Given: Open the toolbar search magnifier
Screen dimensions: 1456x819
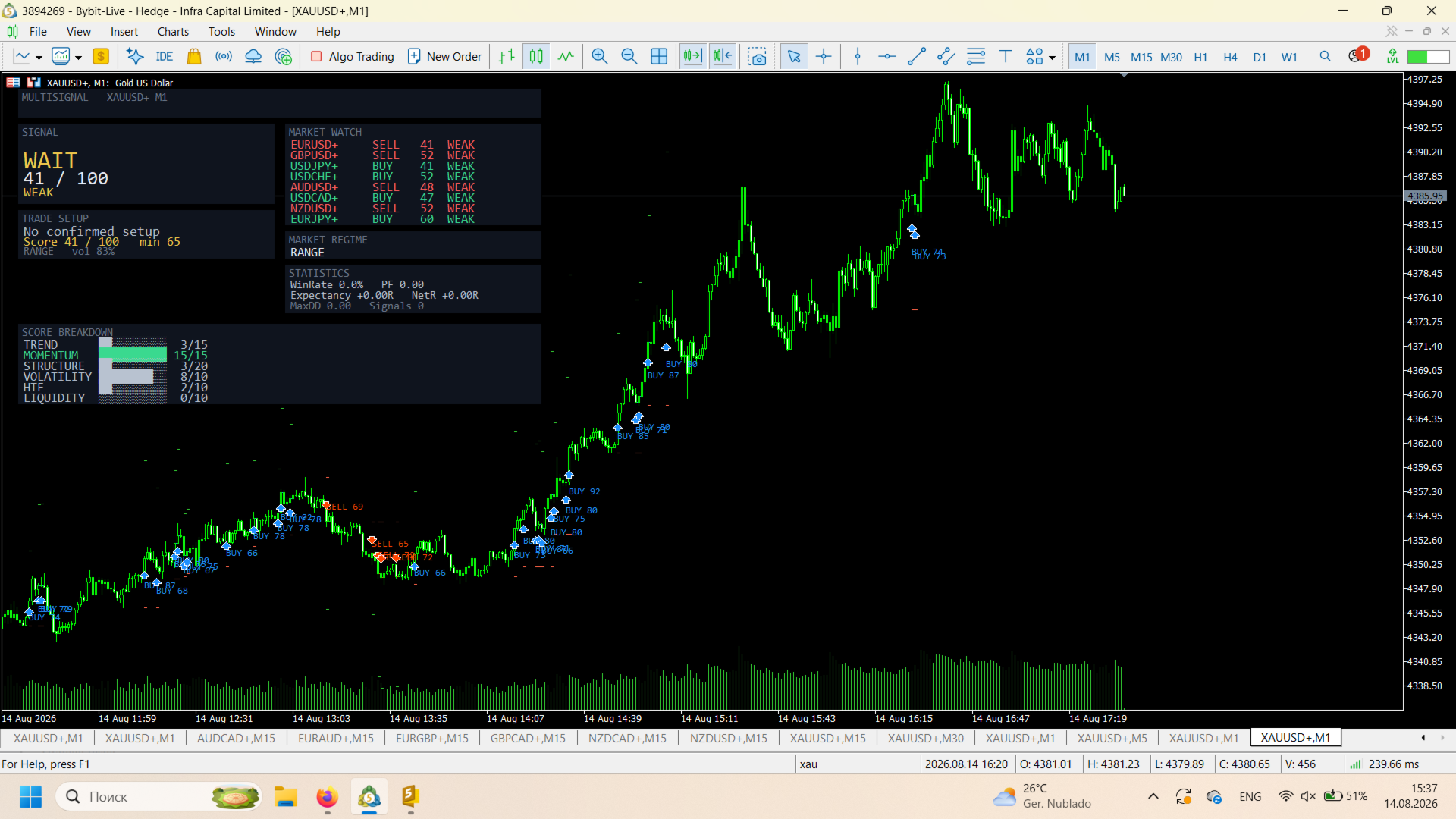Looking at the screenshot, I should (x=1326, y=56).
